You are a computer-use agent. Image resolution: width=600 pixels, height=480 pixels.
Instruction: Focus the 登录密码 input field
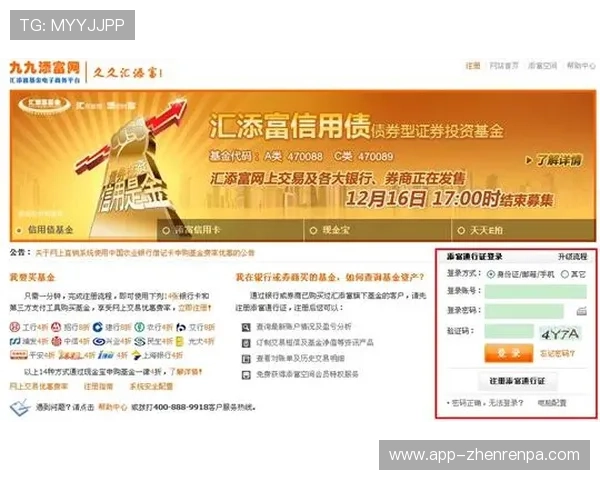(524, 311)
